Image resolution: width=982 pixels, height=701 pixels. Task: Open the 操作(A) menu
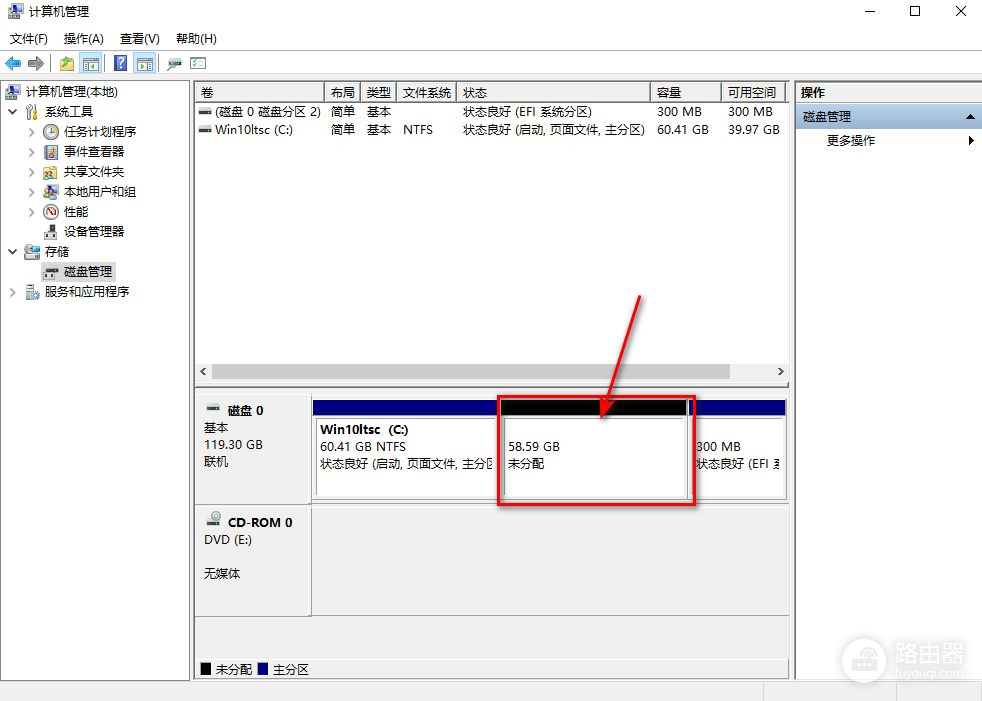83,39
